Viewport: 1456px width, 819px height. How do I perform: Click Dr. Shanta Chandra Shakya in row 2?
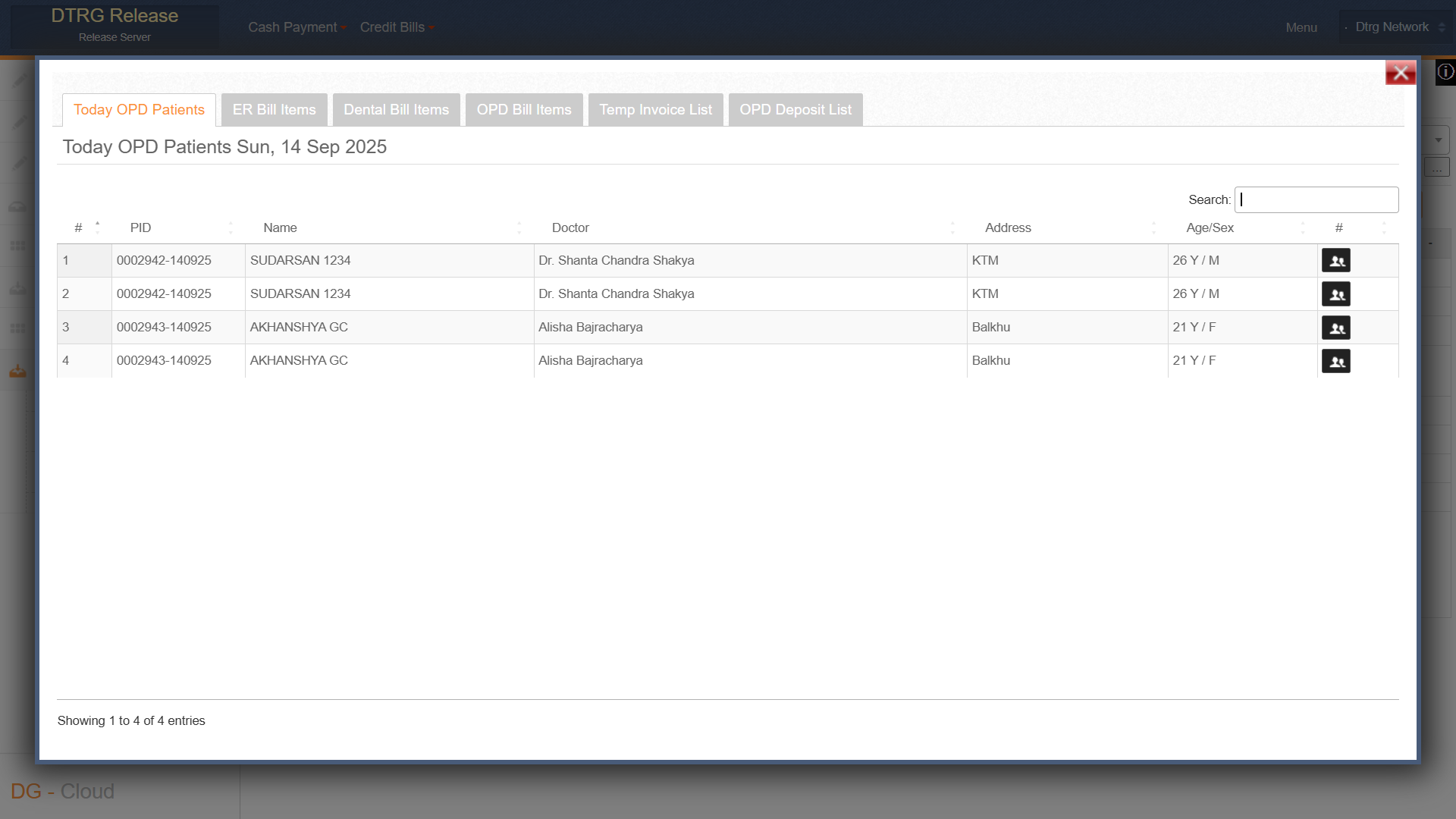616,293
